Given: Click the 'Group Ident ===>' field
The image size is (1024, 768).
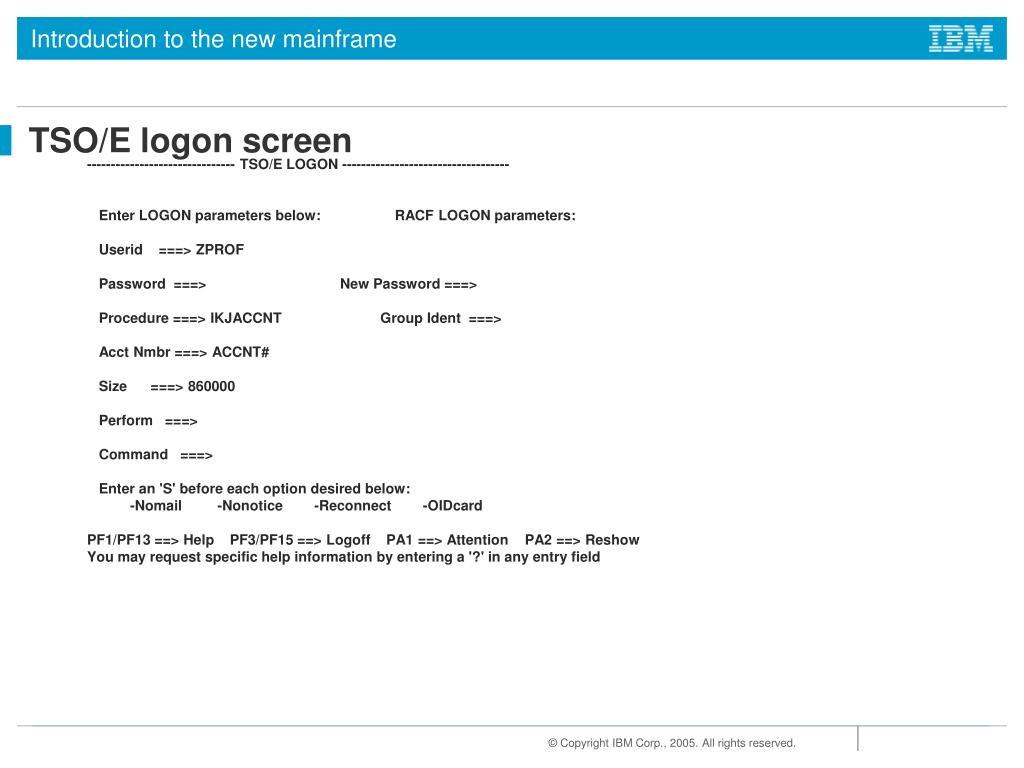Looking at the screenshot, I should coord(441,318).
